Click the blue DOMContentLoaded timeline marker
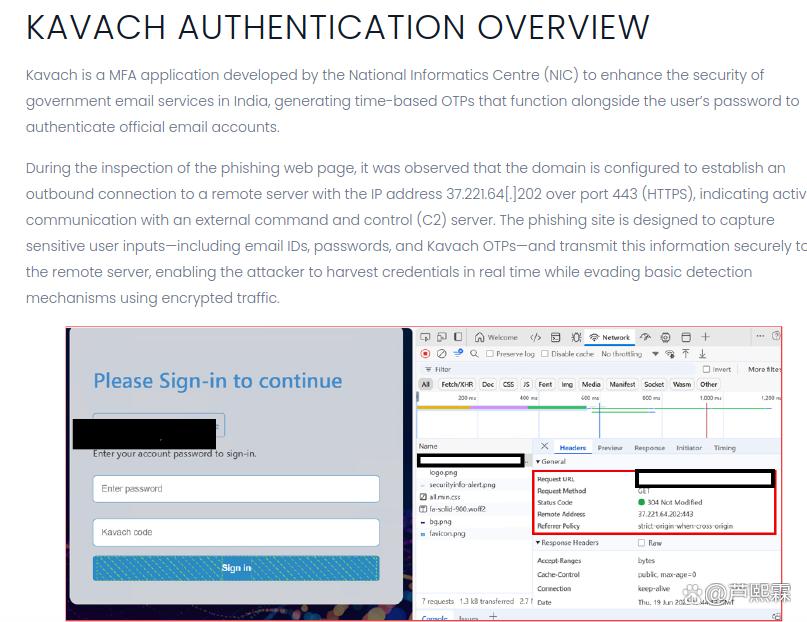 coord(600,420)
